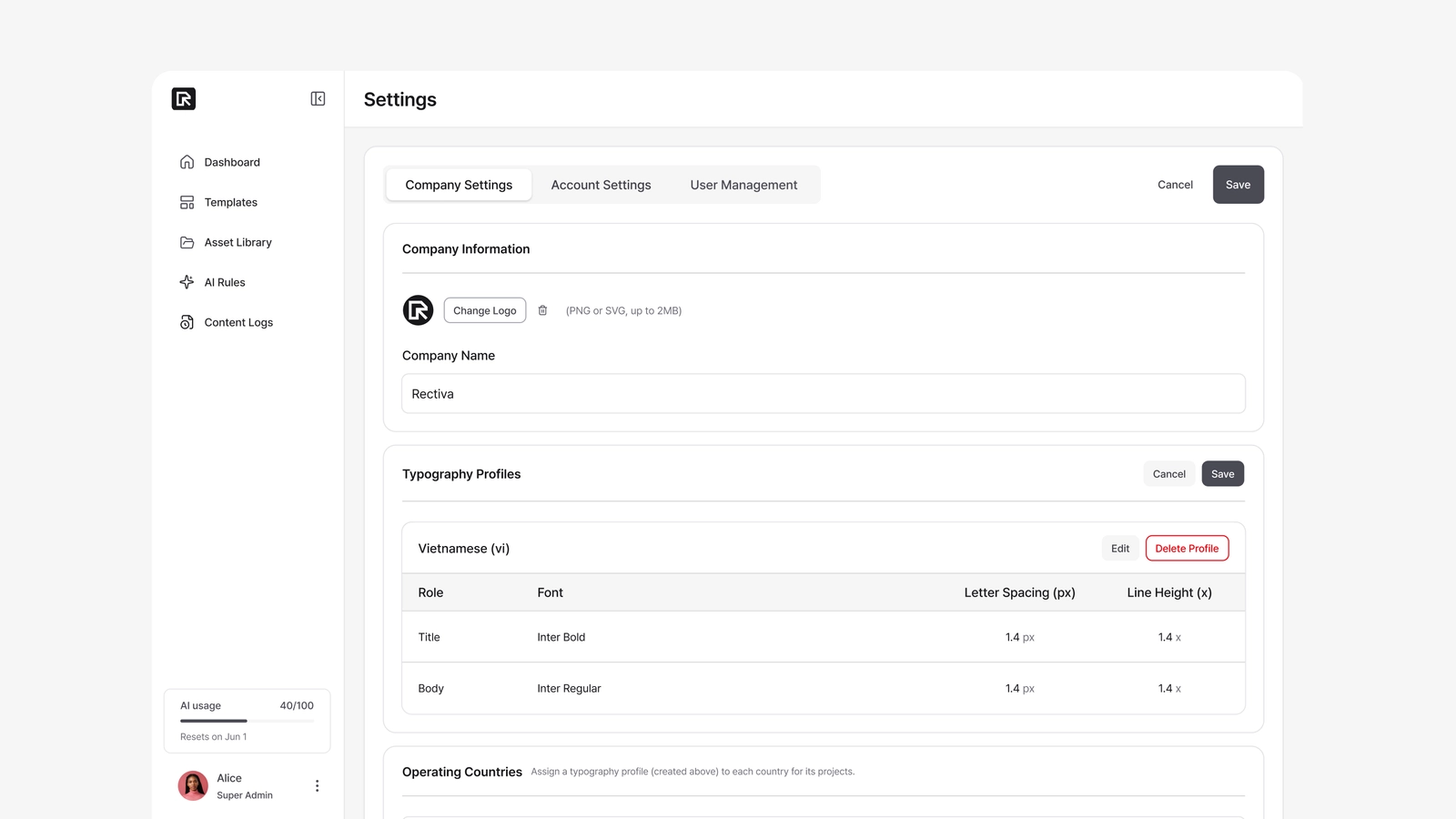Click the Role column header
Screen dimensions: 1456x819
(x=430, y=592)
